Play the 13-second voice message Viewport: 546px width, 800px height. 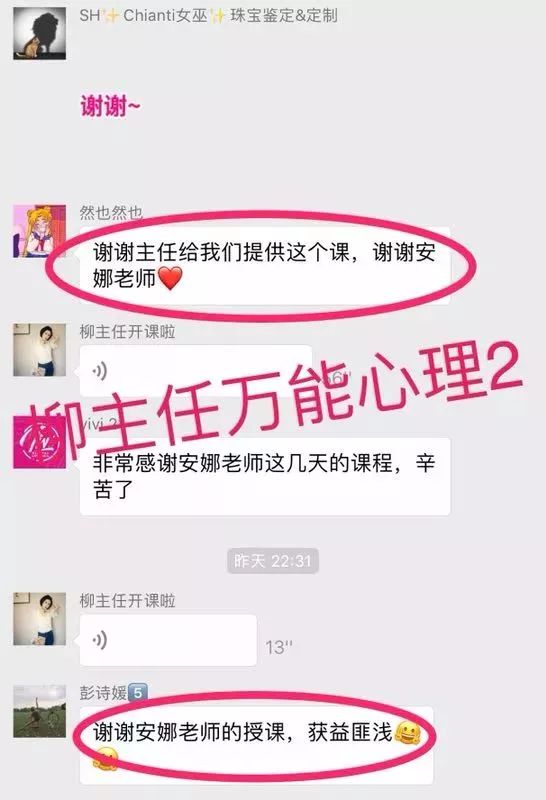tap(168, 640)
